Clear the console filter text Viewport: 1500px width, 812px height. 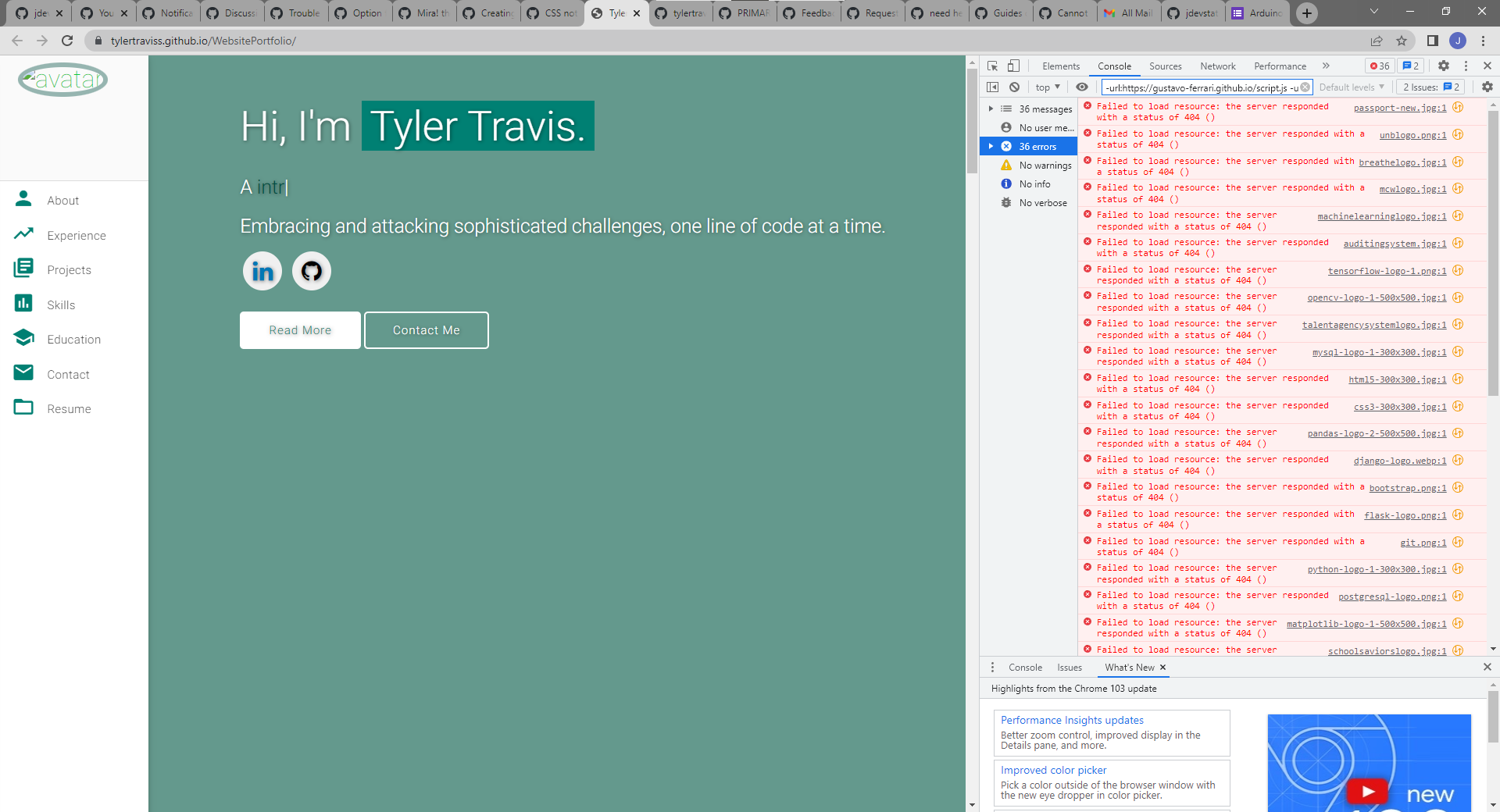[x=1305, y=87]
